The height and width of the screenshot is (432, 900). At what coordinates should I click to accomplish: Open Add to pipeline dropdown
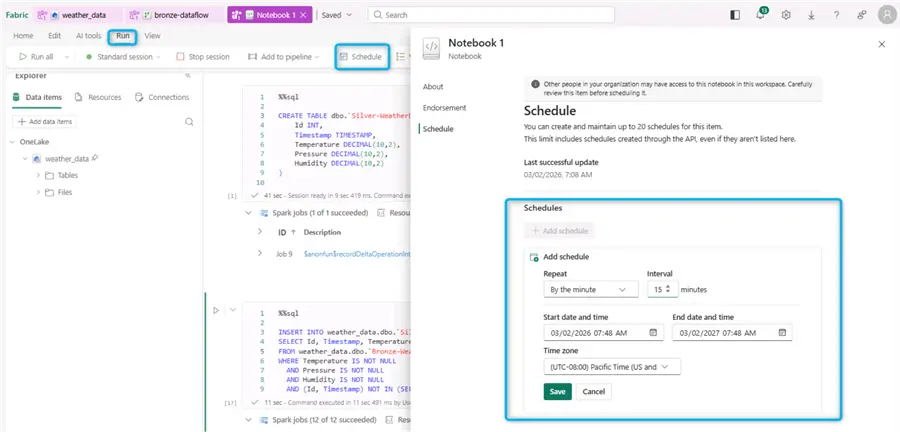click(x=284, y=57)
